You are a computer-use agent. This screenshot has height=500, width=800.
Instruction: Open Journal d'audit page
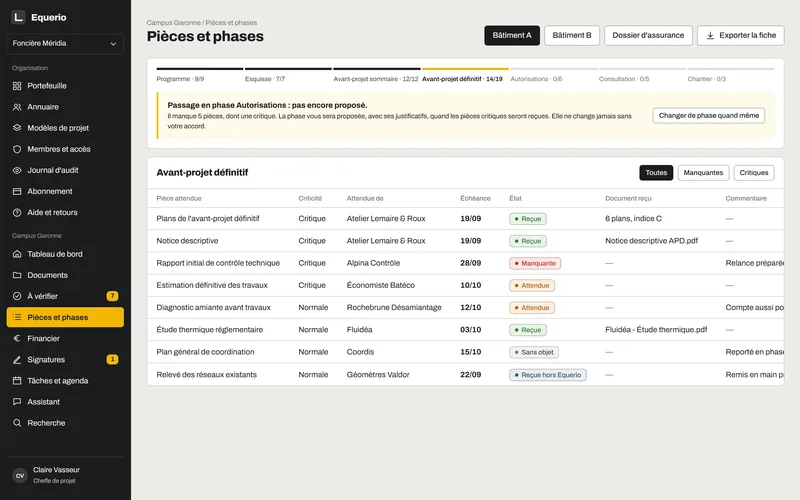tap(65, 170)
